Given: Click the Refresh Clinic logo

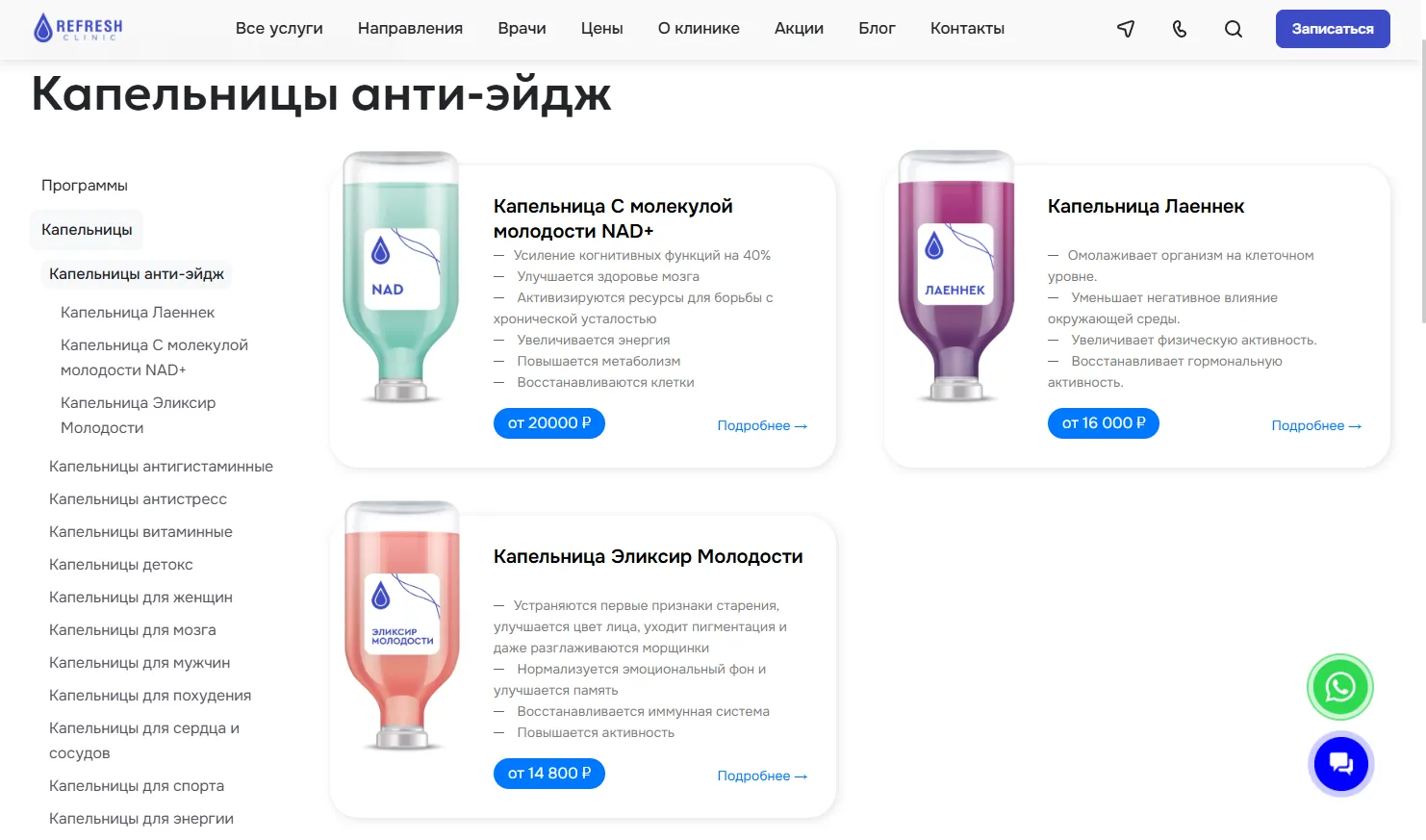Looking at the screenshot, I should click(x=78, y=28).
